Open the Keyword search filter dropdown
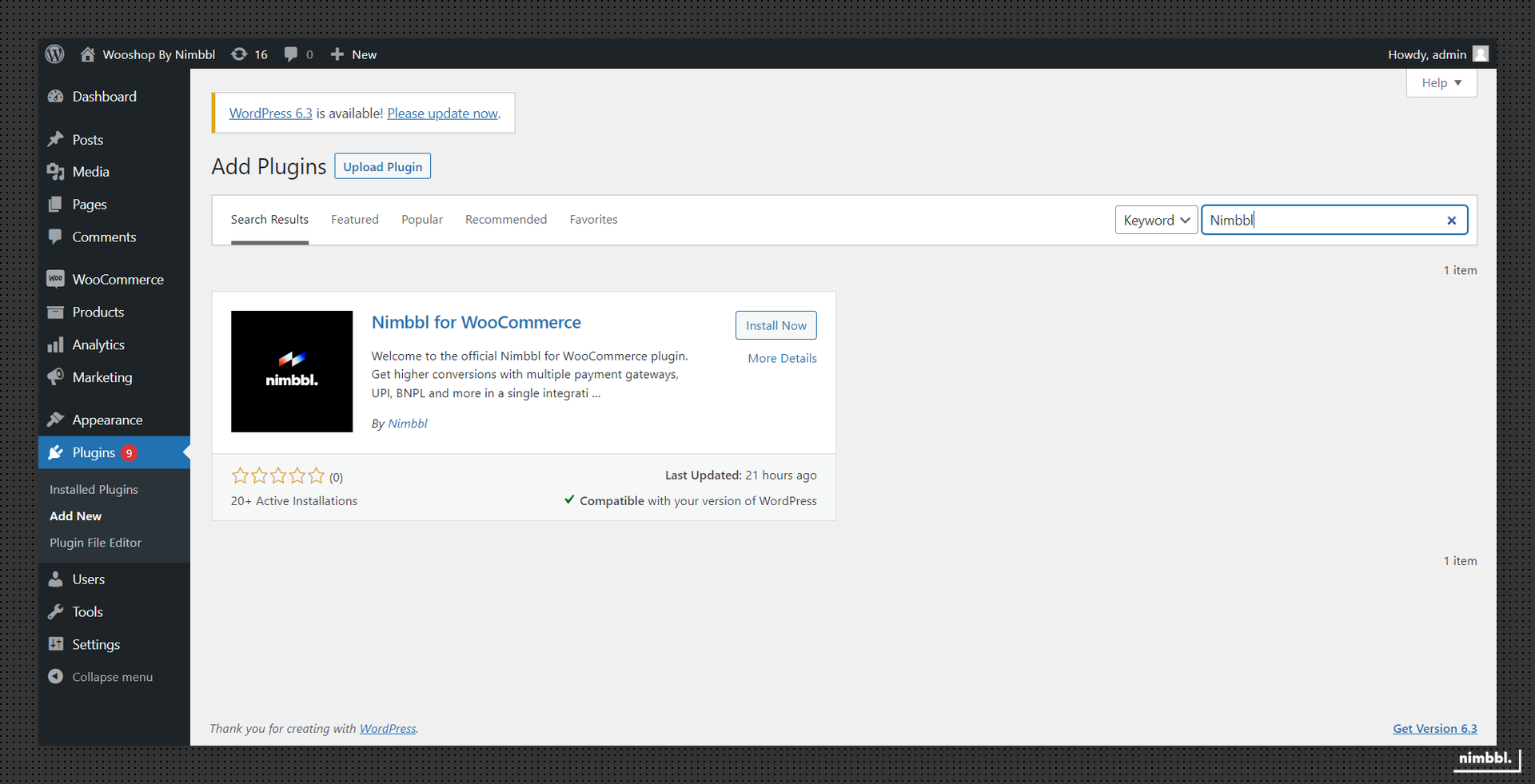This screenshot has width=1535, height=784. click(1156, 220)
